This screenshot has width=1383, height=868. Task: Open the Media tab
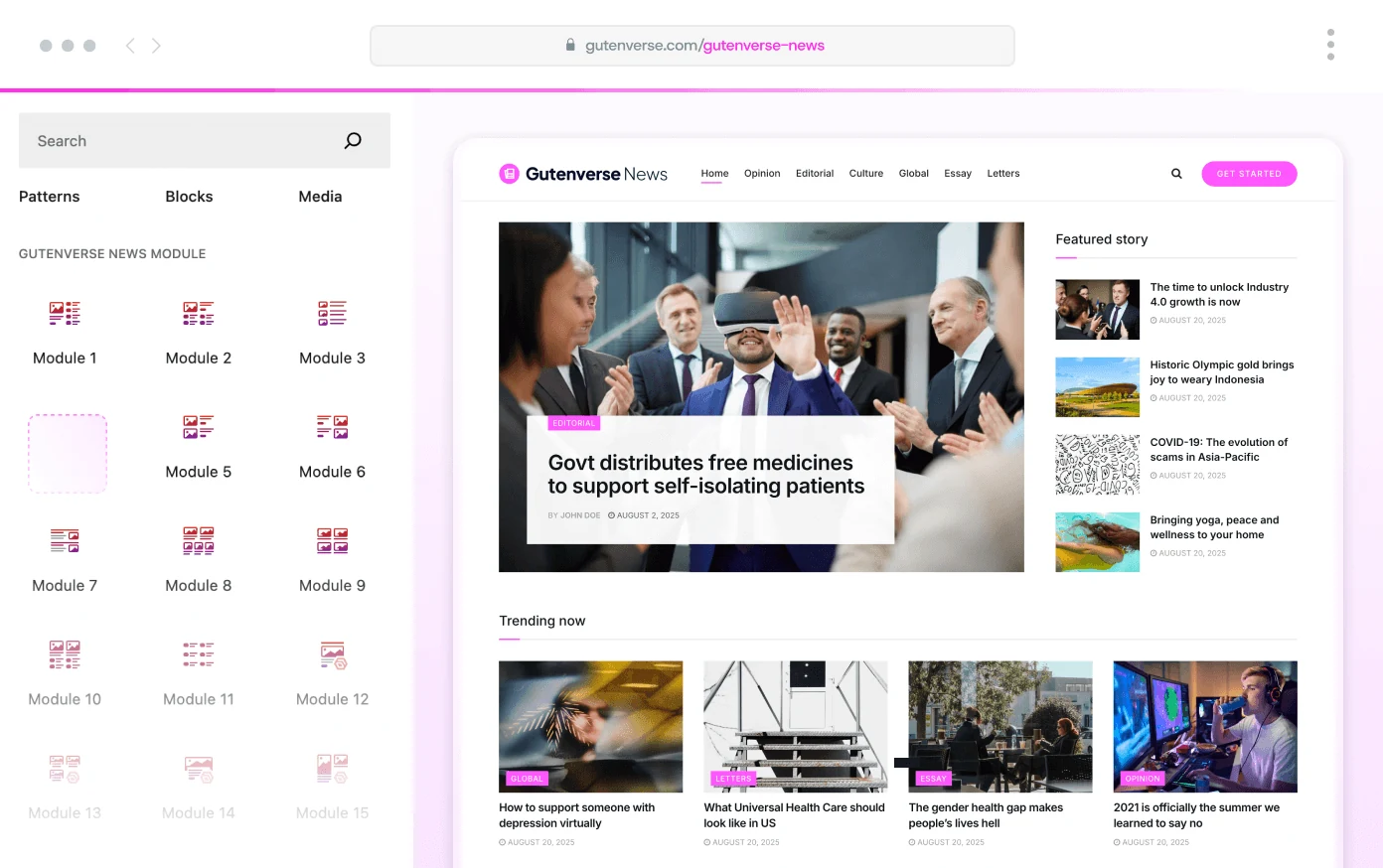click(320, 197)
